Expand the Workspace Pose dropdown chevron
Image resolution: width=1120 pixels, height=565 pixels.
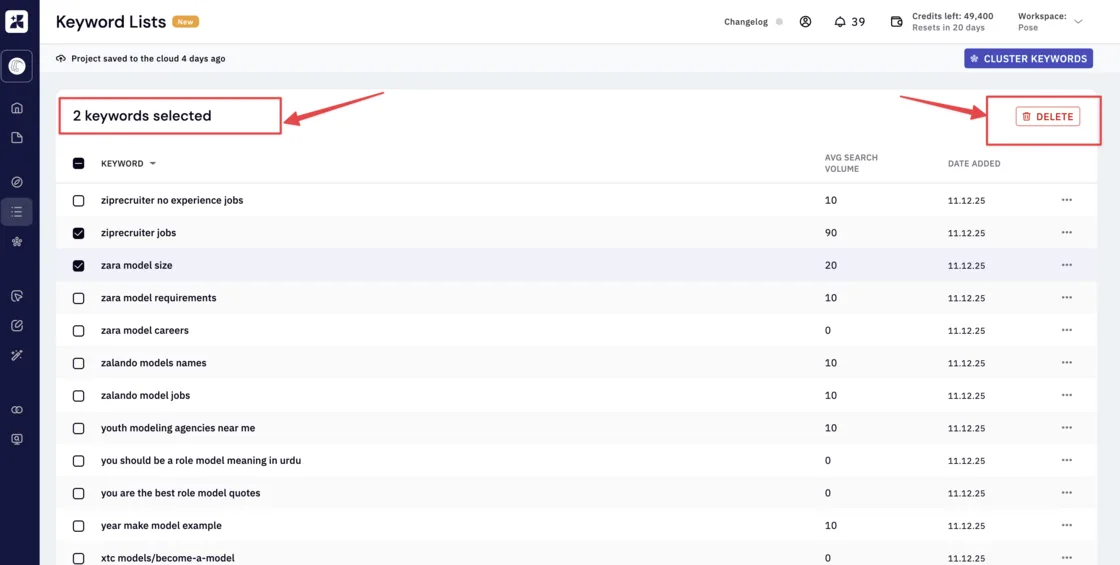1079,21
